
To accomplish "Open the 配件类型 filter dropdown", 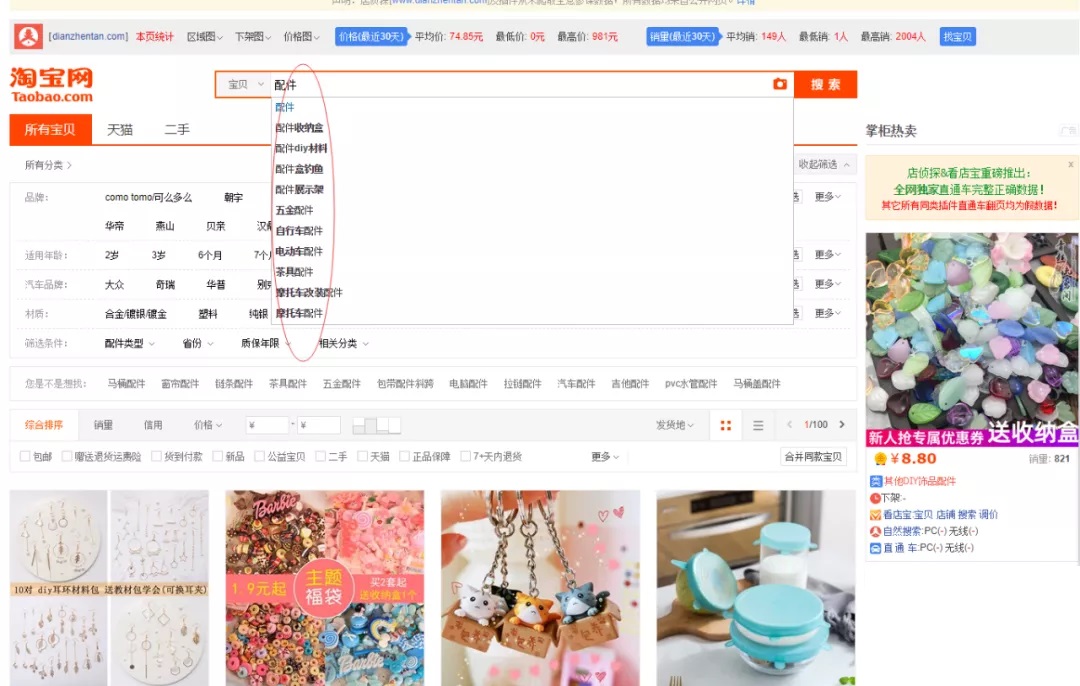I will click(130, 344).
